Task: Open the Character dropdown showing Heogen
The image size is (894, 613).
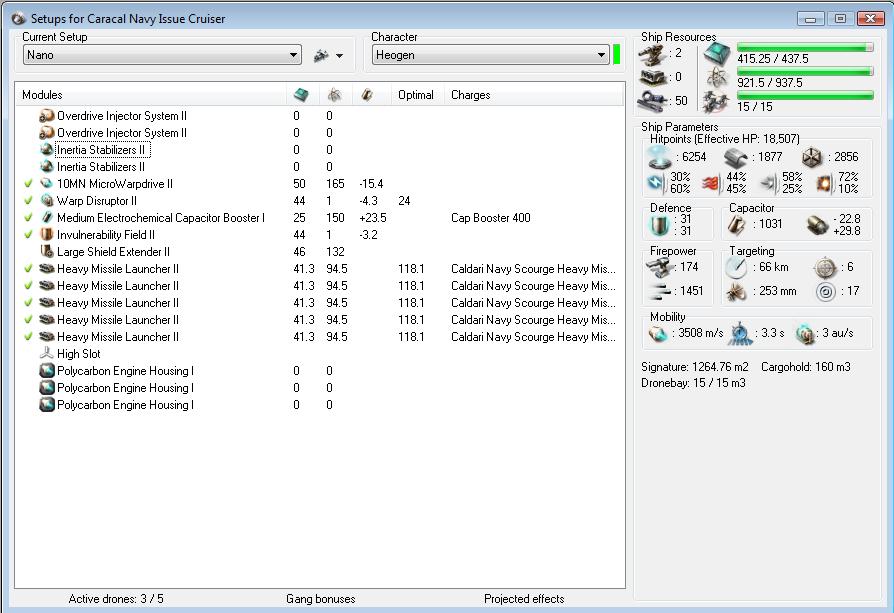Action: click(490, 55)
